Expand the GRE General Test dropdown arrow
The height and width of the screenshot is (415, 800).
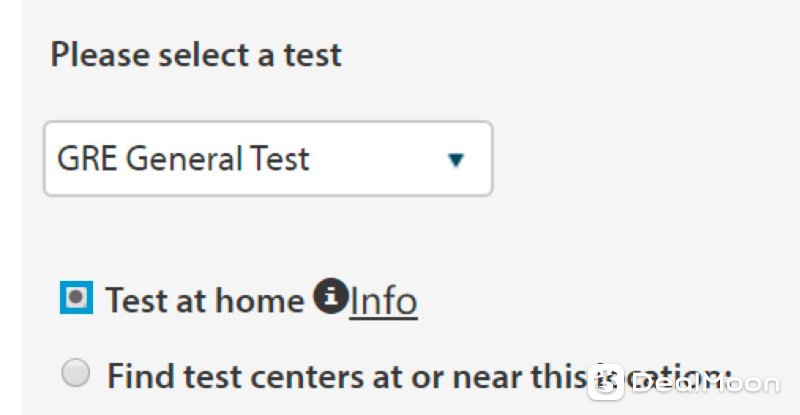(456, 160)
